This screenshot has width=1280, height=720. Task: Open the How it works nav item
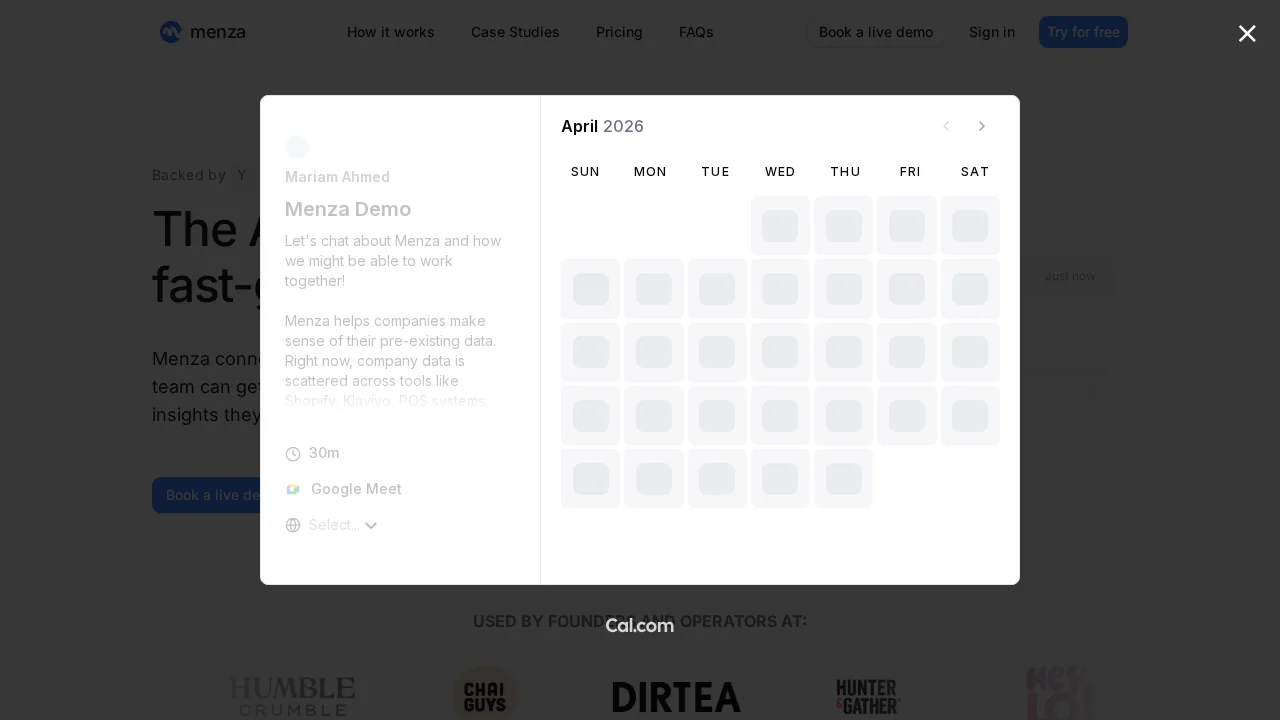click(390, 32)
